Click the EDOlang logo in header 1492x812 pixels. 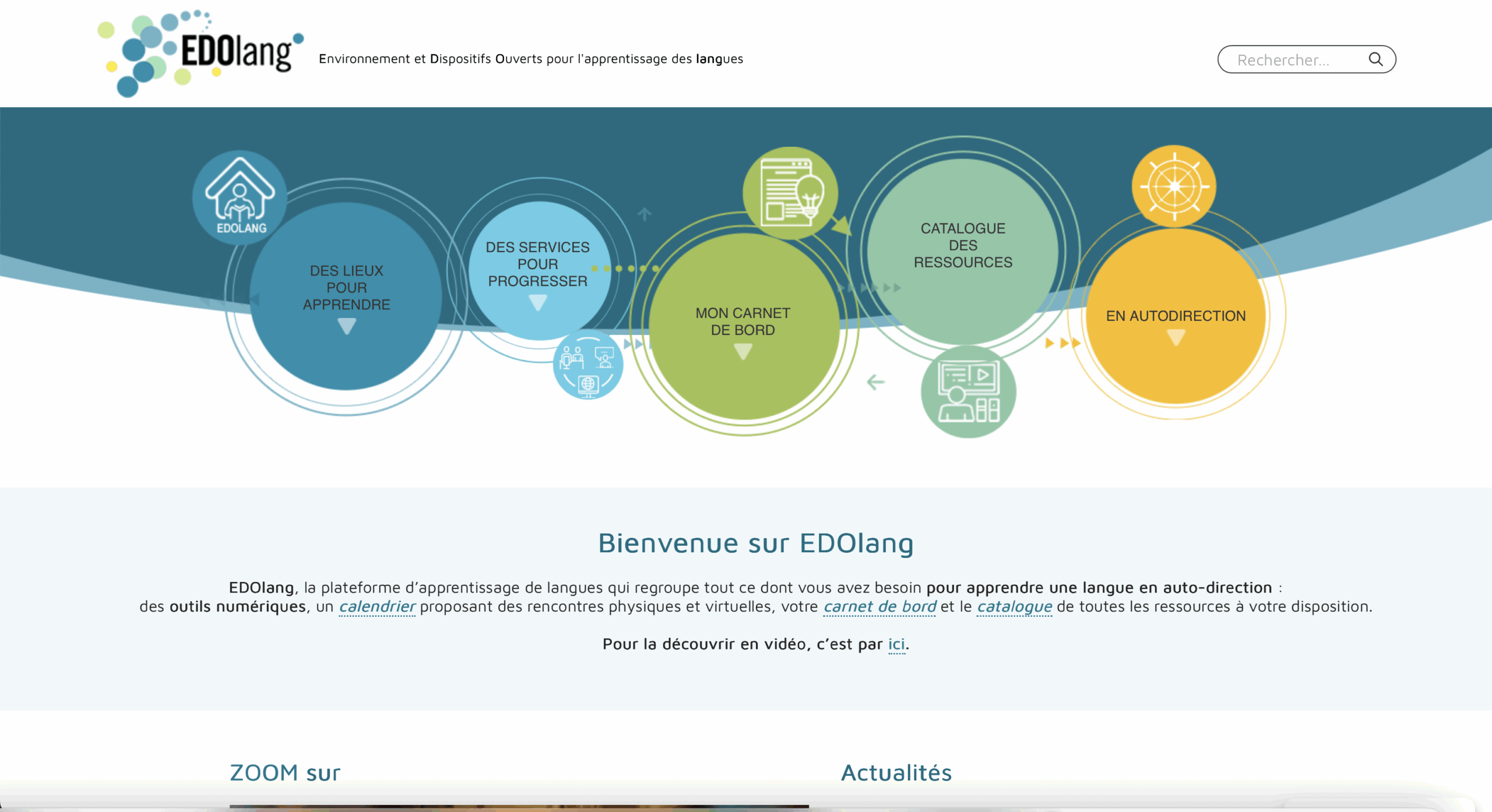pyautogui.click(x=200, y=53)
